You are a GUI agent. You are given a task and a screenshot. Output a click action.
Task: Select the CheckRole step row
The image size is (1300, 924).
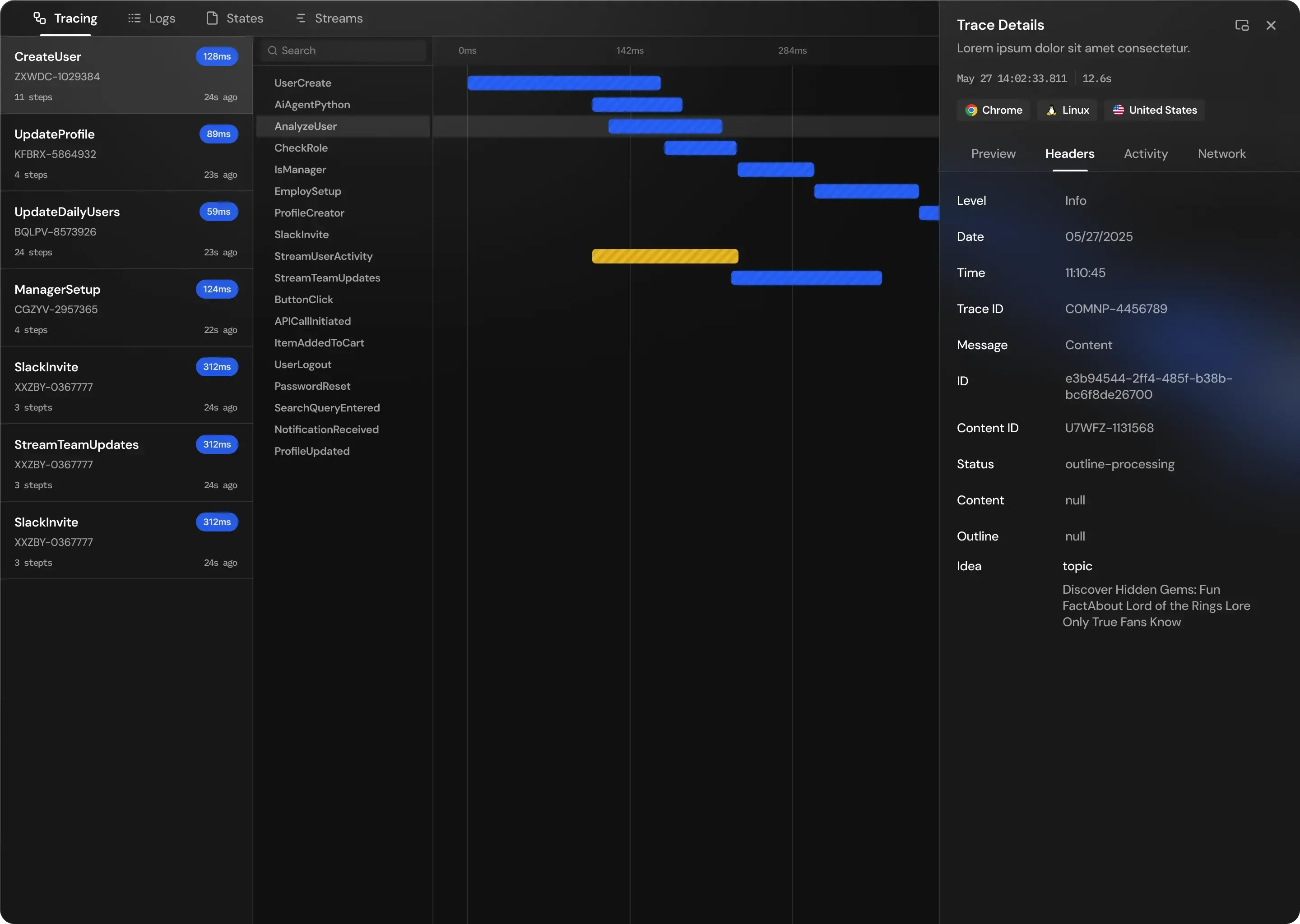(301, 148)
